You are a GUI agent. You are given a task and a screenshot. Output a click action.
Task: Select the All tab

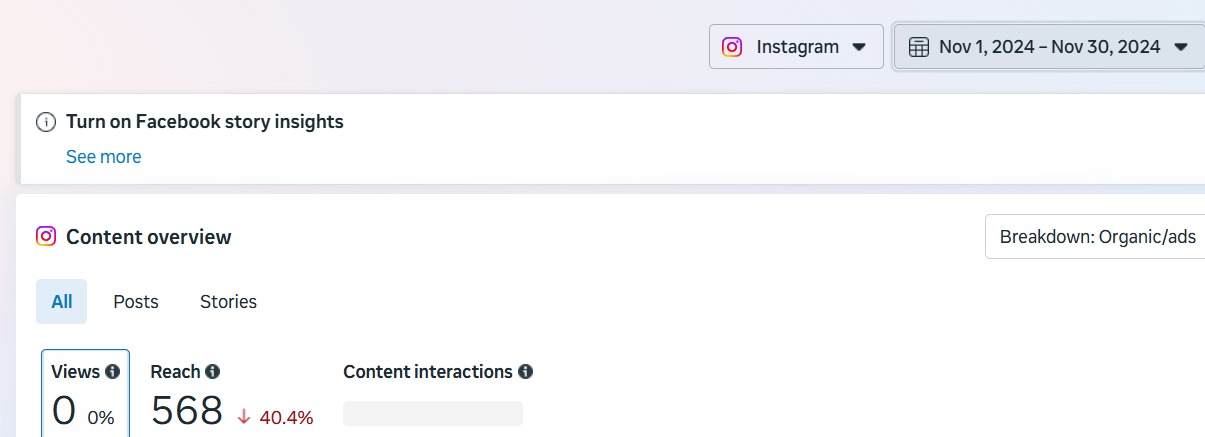click(x=62, y=302)
